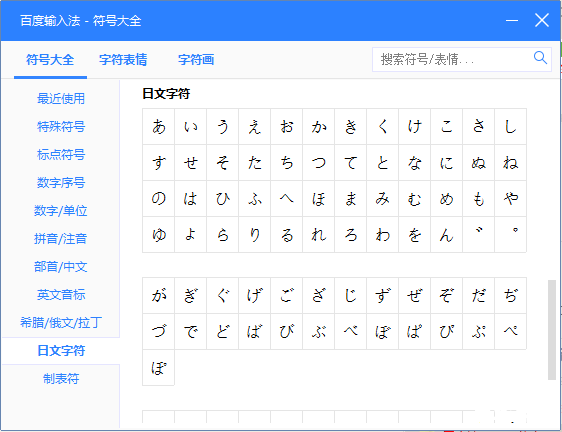Viewport: 562px width, 432px height.
Task: Go to 标点符号 in the sidebar
Action: (x=61, y=155)
